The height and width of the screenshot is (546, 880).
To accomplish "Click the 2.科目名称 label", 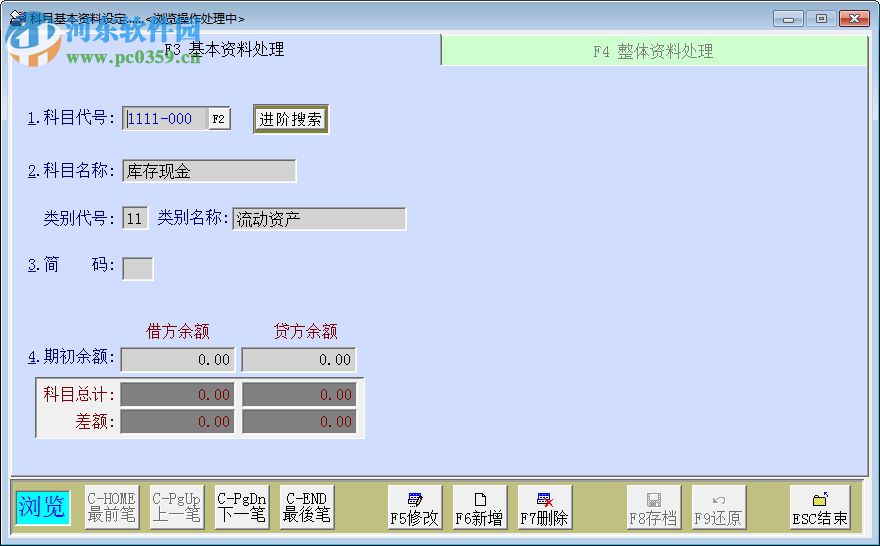I will point(71,171).
